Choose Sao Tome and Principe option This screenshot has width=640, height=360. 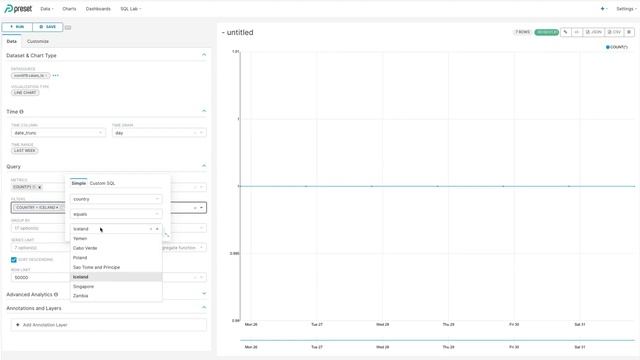point(116,267)
